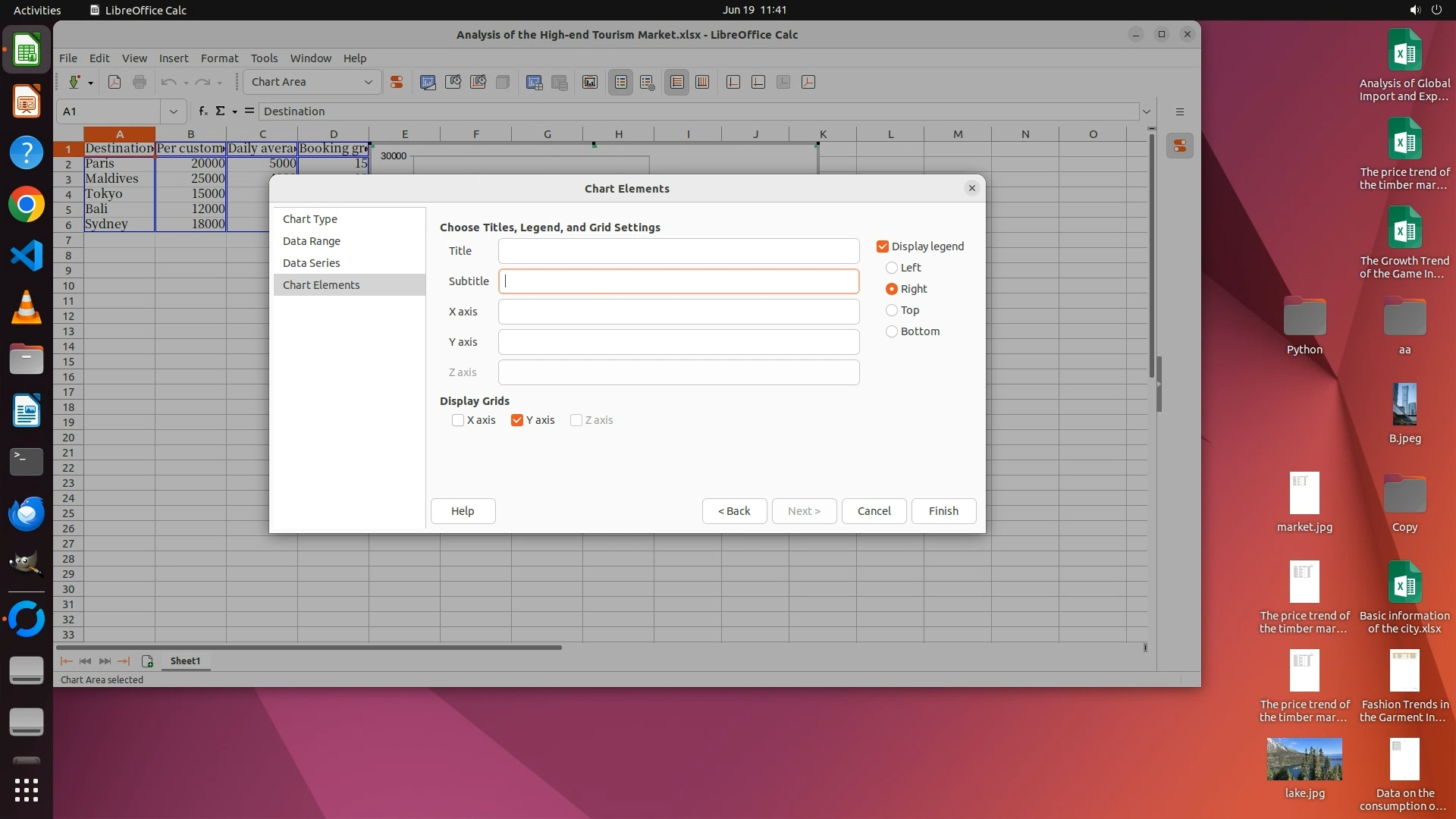Click into the Title text field

(678, 251)
